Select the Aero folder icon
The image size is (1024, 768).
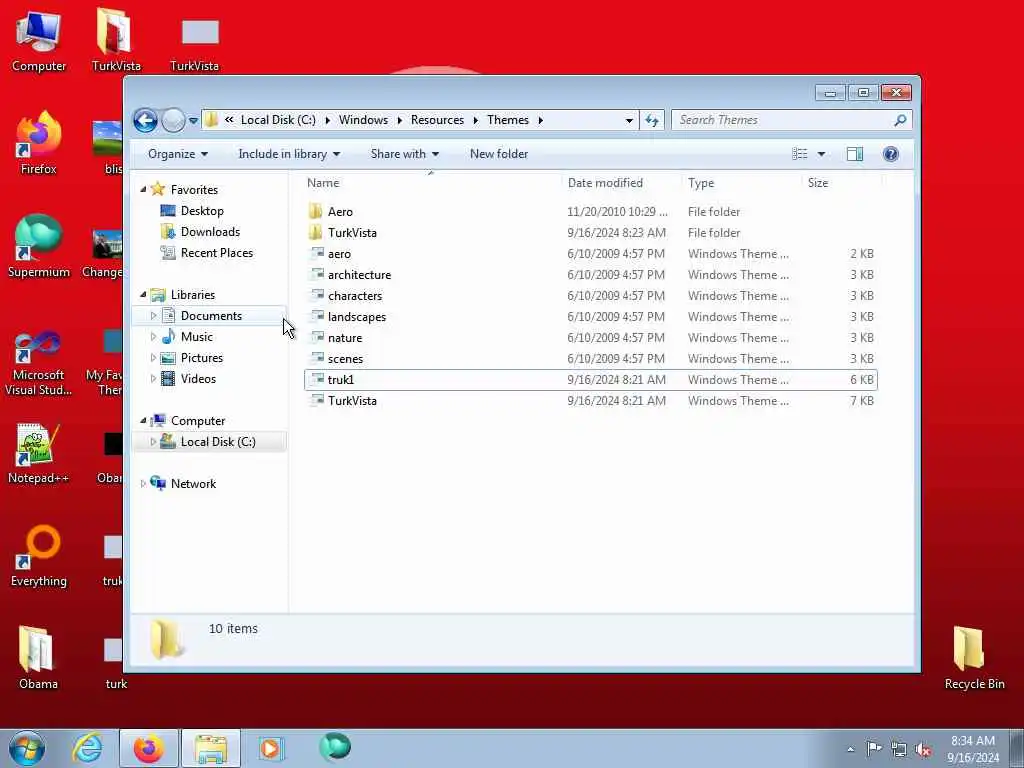(316, 212)
